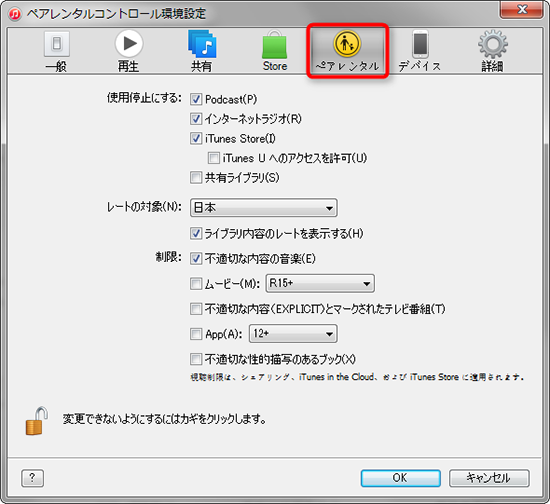Image resolution: width=550 pixels, height=504 pixels.
Task: Toggle ライブラリ内容のレートを表示する(H)
Action: tap(196, 233)
